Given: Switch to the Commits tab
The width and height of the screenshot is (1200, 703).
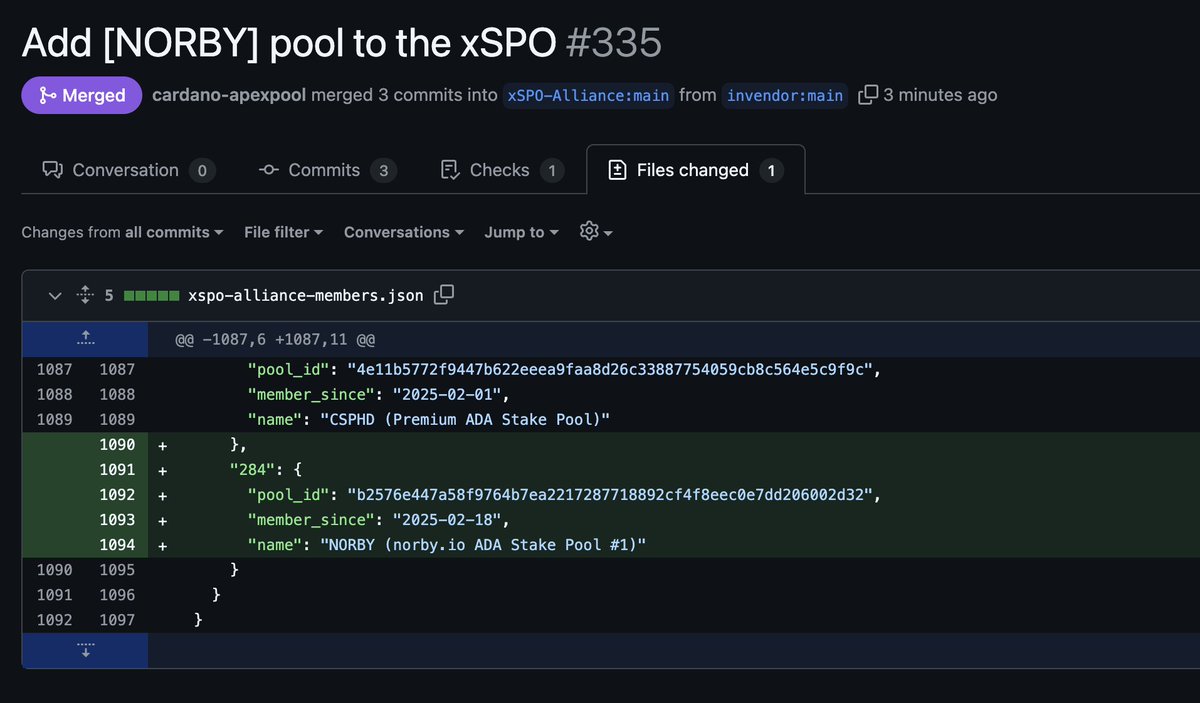Looking at the screenshot, I should (x=327, y=170).
